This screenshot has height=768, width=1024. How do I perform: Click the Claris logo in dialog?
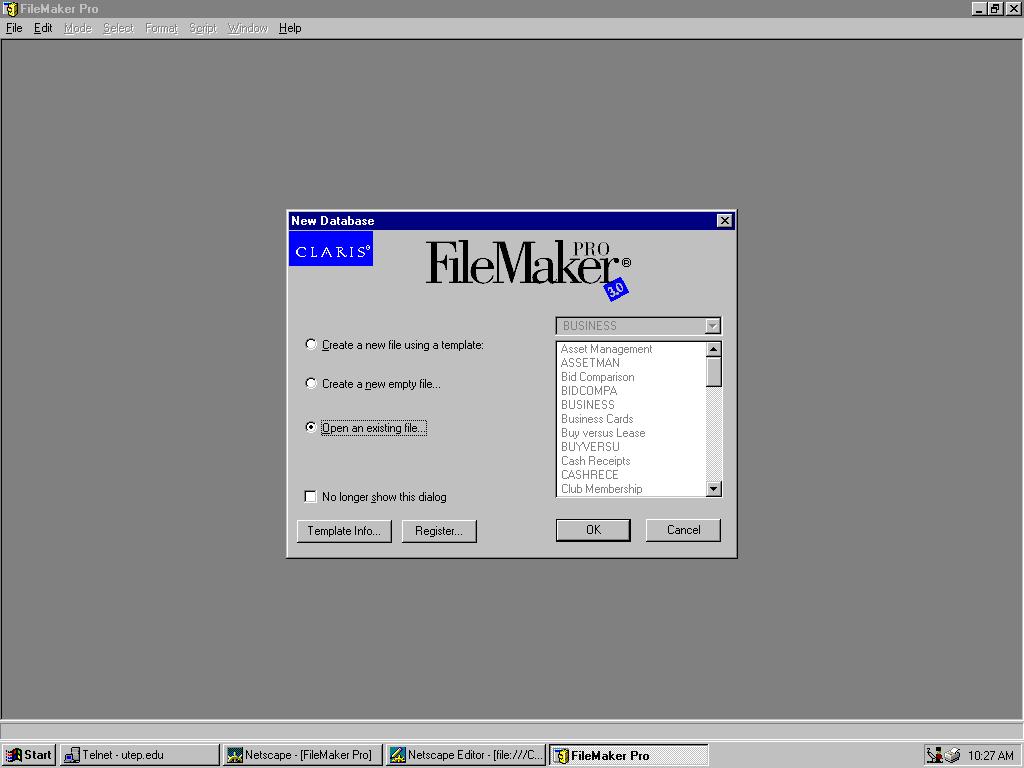click(x=331, y=249)
